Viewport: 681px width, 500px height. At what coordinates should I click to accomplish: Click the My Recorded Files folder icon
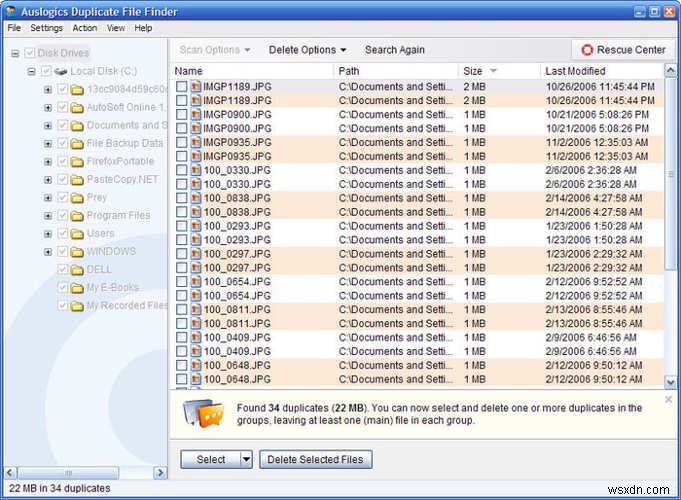[77, 306]
